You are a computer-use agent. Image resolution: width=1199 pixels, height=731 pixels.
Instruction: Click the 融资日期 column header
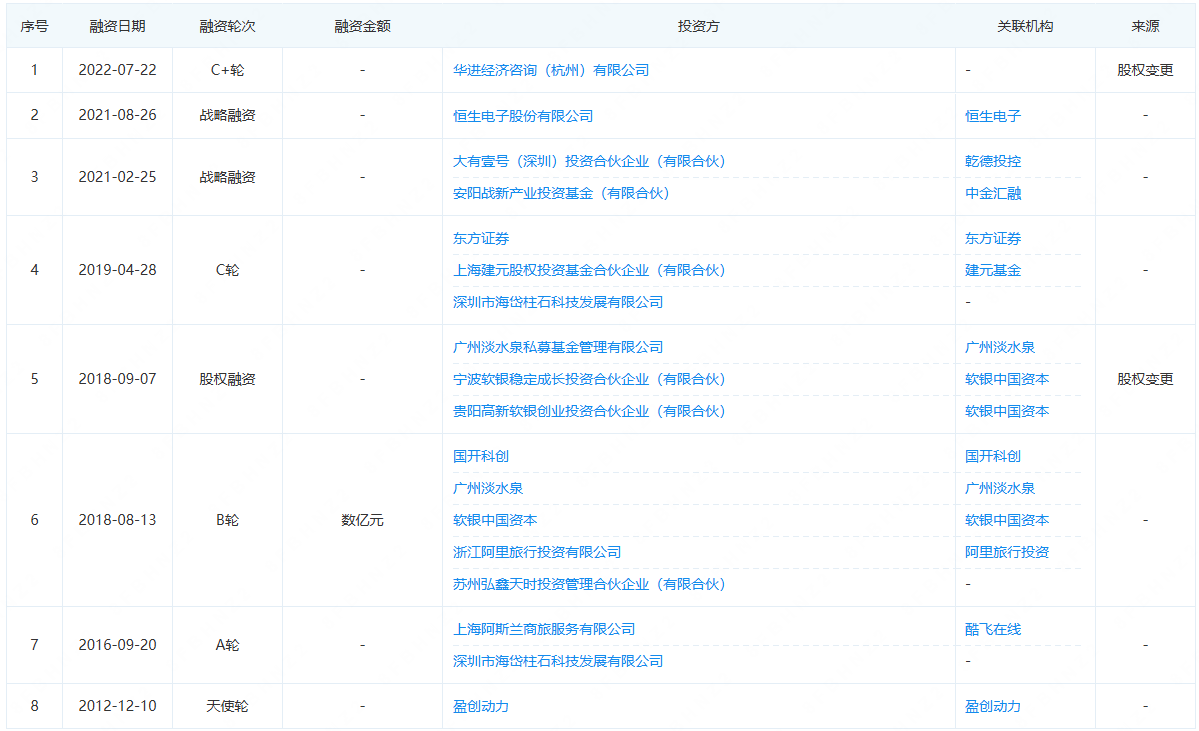pos(117,27)
